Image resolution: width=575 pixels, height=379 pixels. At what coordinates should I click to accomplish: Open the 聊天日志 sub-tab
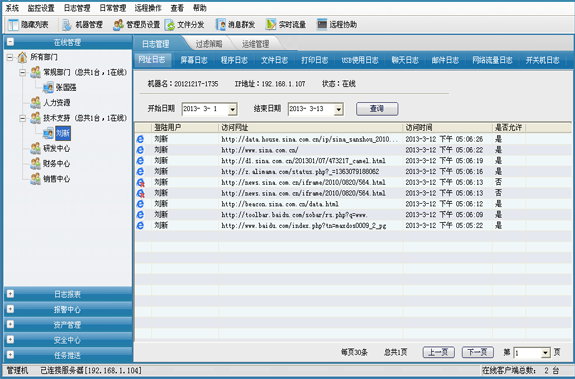(x=405, y=60)
